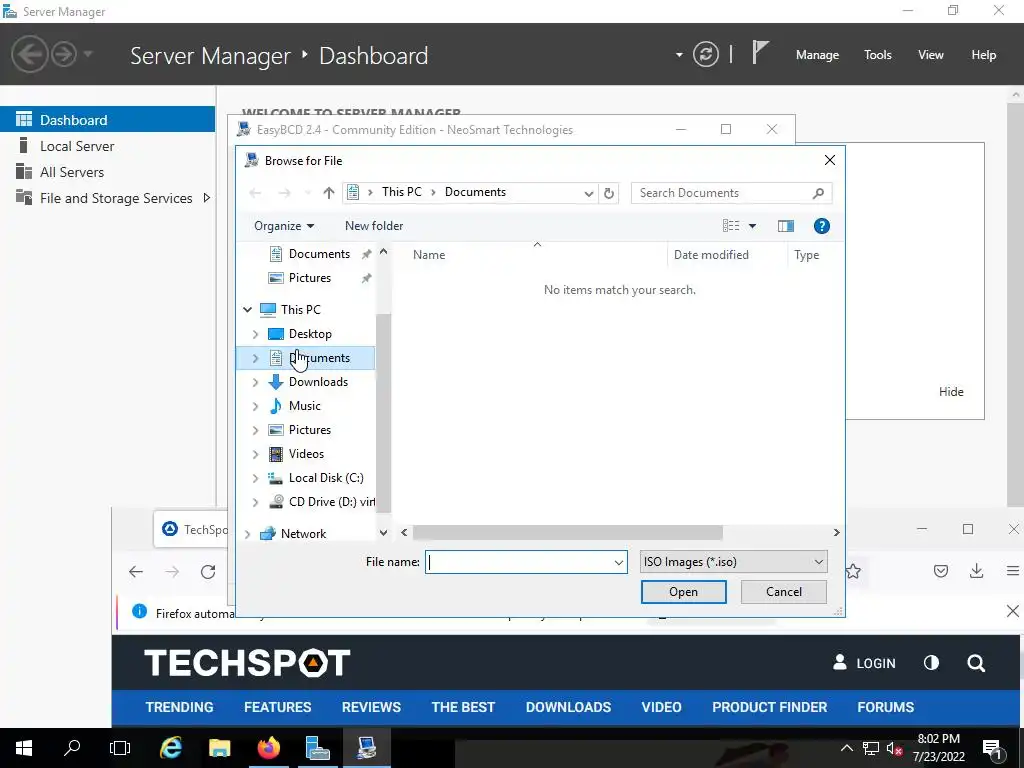Click the horizontal scrollbar in file list

point(568,533)
